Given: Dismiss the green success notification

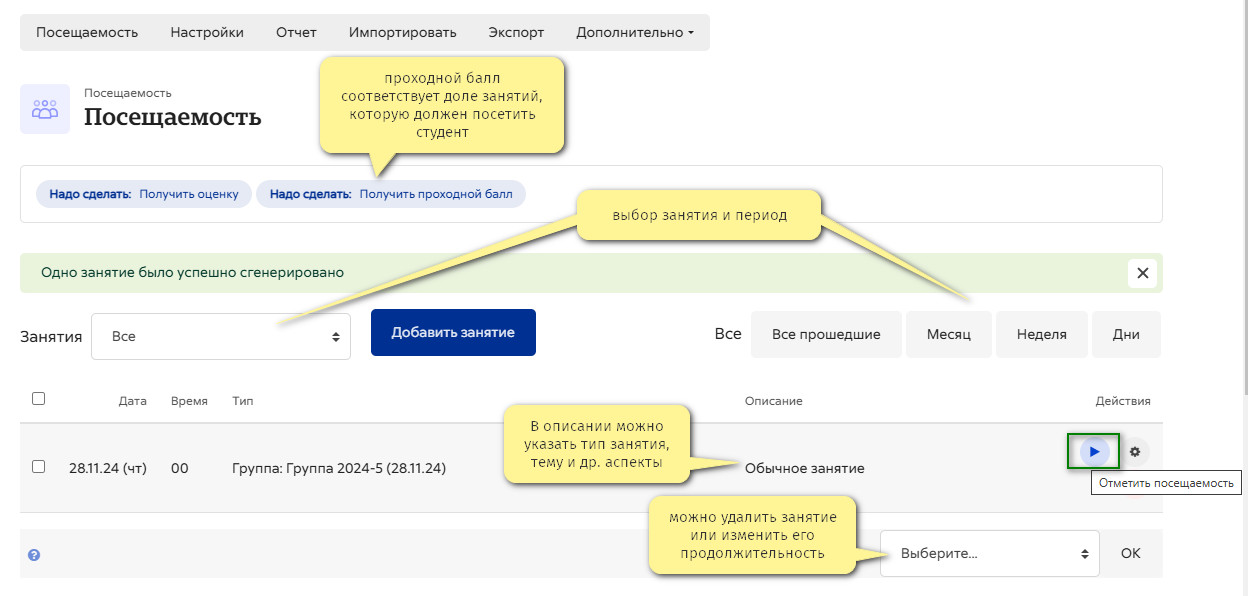Looking at the screenshot, I should click(1143, 273).
